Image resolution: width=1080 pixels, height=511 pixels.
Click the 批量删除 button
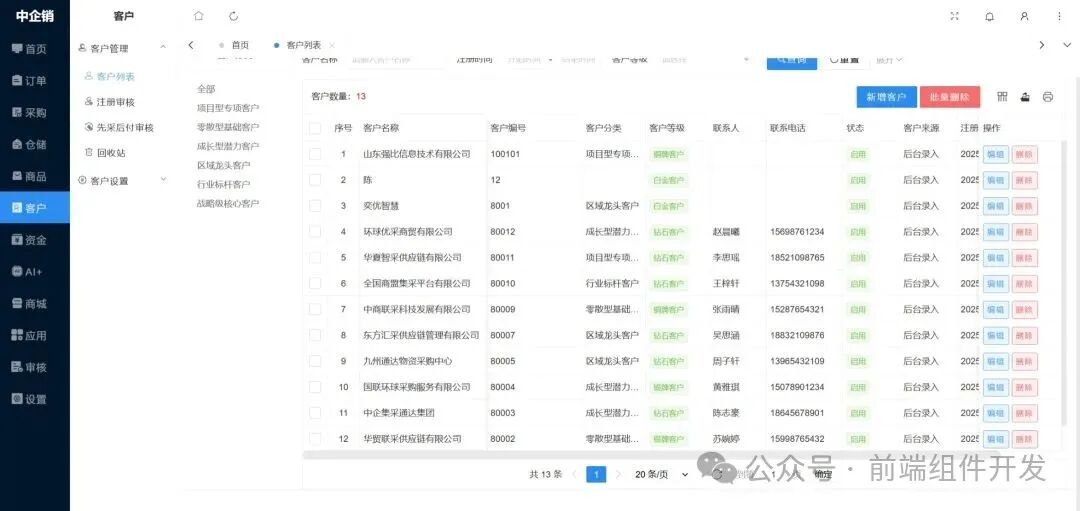point(950,97)
